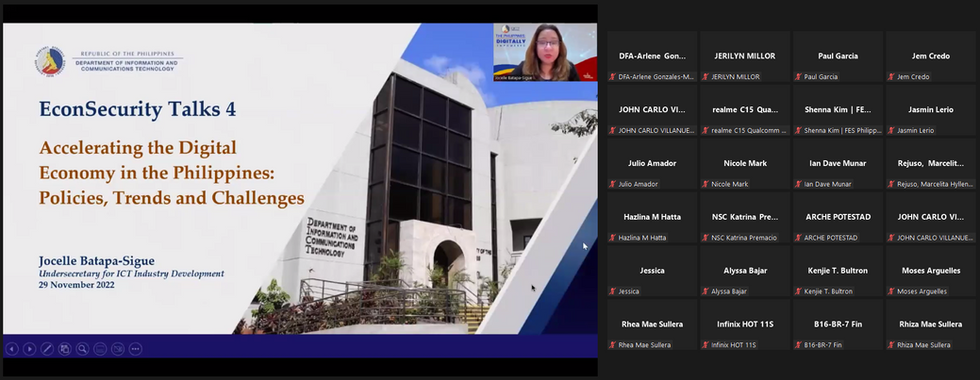Select the Jasmin Lerio participant tile
980x380 pixels.
tap(931, 110)
